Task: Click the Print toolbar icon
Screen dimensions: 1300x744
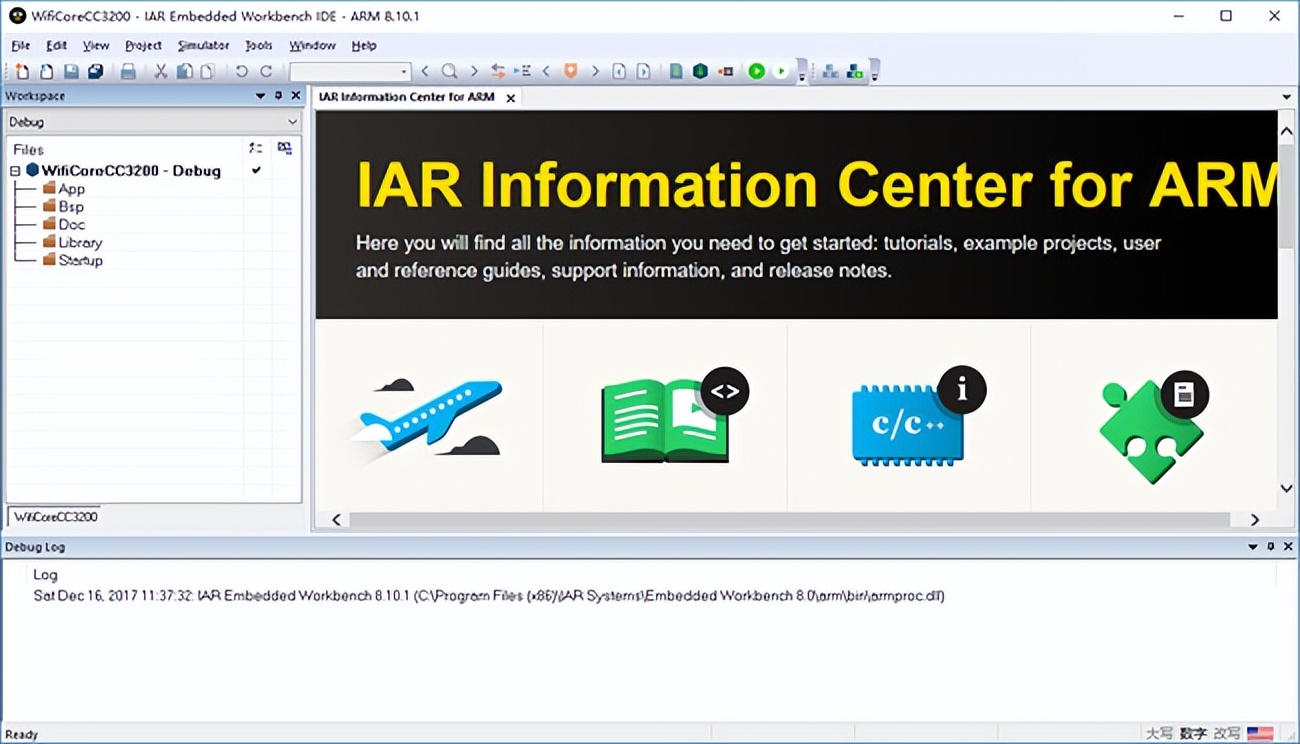Action: 128,71
